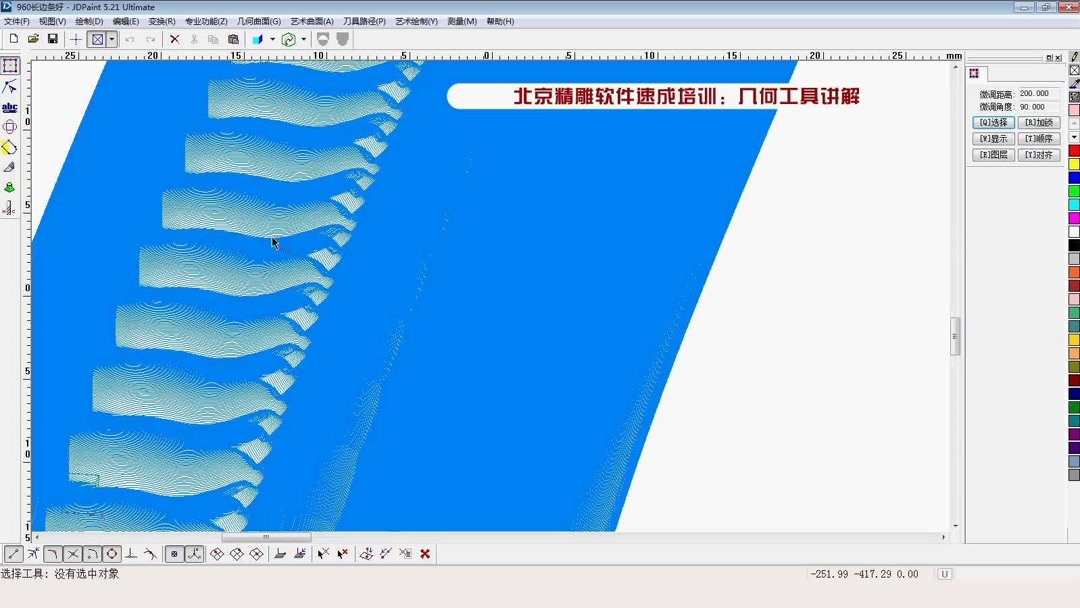Select the arrow selection tool in left toolbar
Screen dimensions: 1080x608
(x=11, y=65)
